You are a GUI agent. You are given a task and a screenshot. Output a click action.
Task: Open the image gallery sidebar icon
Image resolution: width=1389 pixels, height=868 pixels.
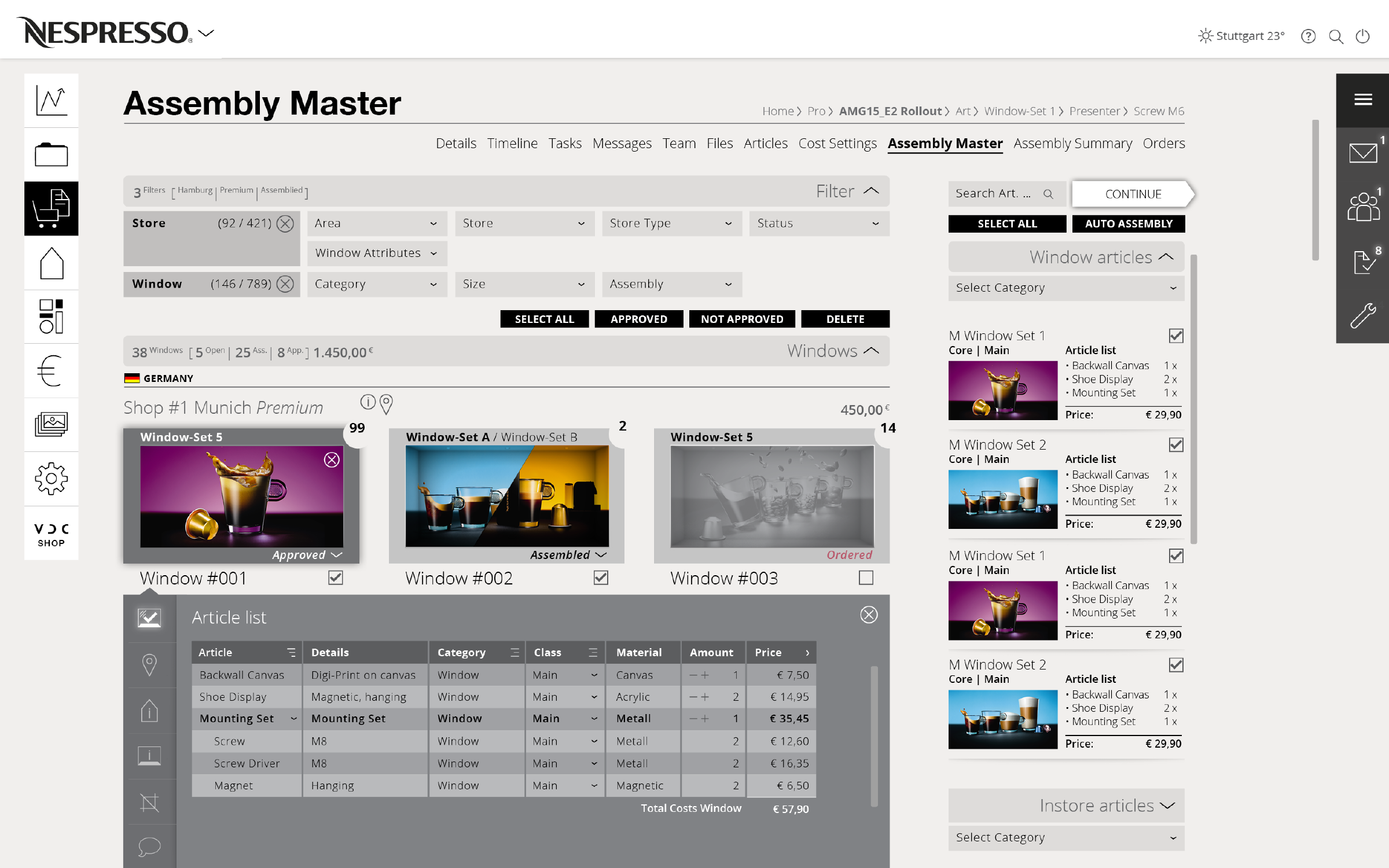[51, 424]
